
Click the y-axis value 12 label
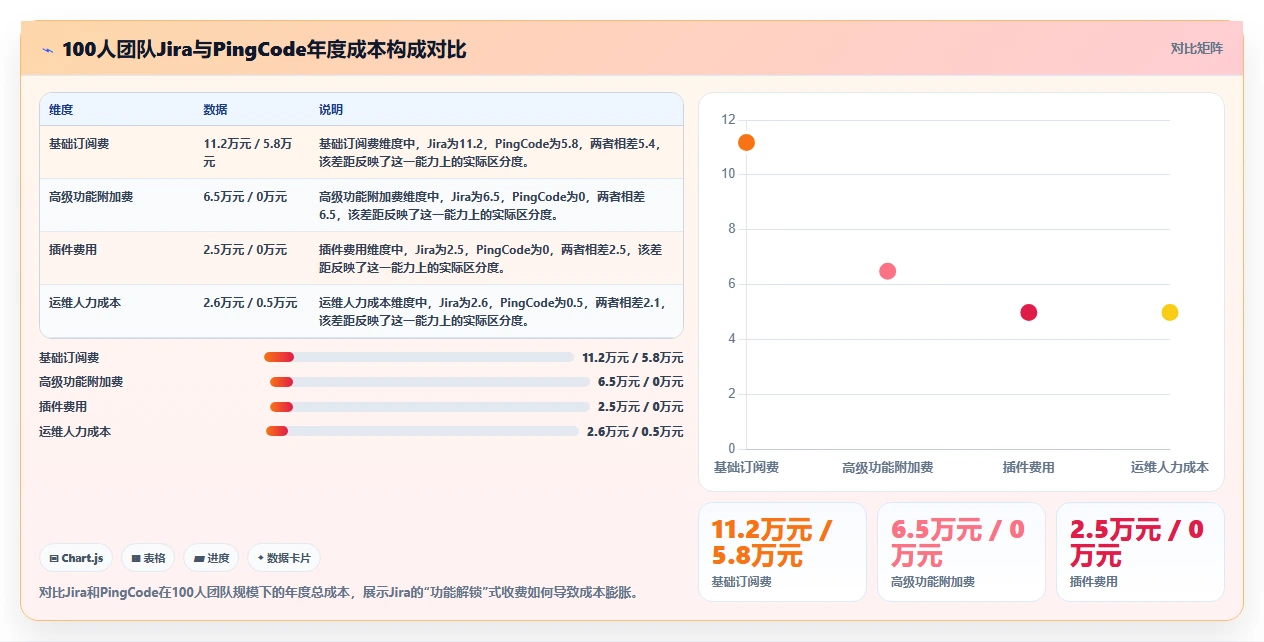729,120
